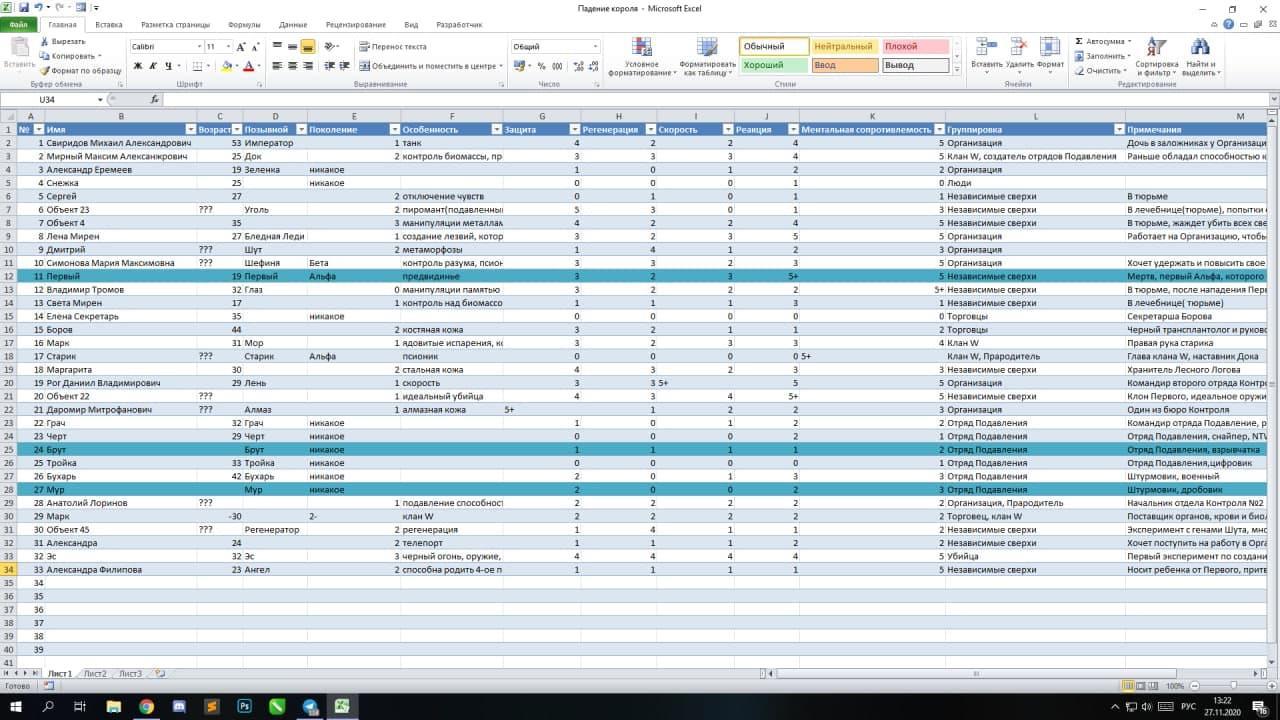Open the Лист2 sheet tab
1280x720 pixels.
pyautogui.click(x=95, y=674)
